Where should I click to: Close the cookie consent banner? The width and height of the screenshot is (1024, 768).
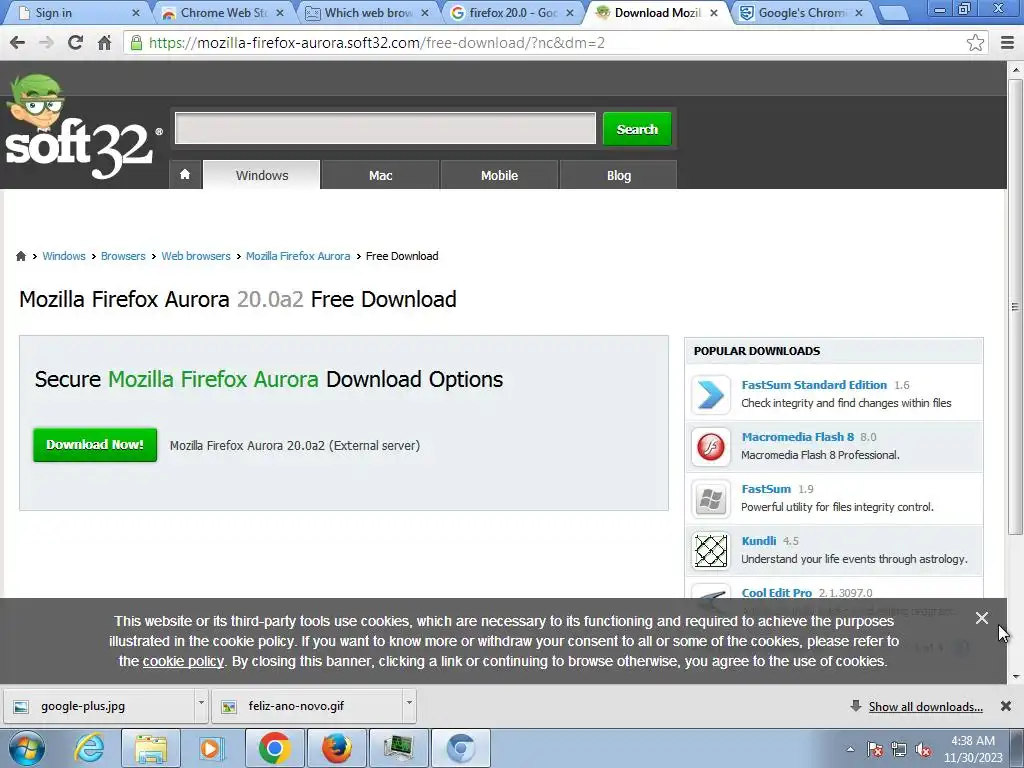click(x=982, y=618)
